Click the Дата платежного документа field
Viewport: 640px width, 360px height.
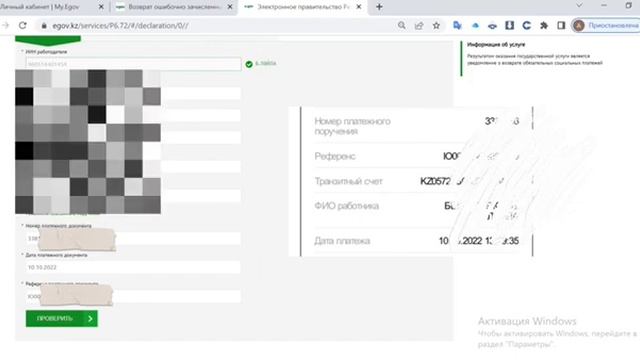(133, 267)
